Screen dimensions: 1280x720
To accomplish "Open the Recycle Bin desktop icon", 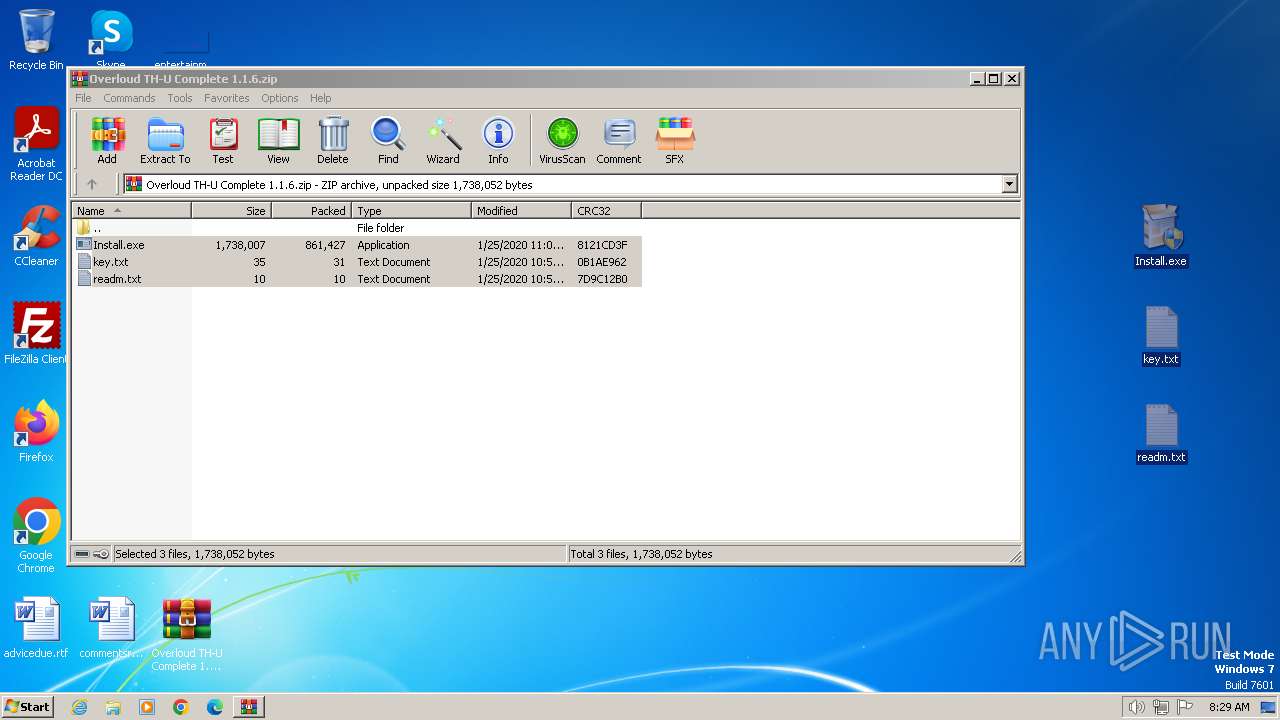I will 36,40.
